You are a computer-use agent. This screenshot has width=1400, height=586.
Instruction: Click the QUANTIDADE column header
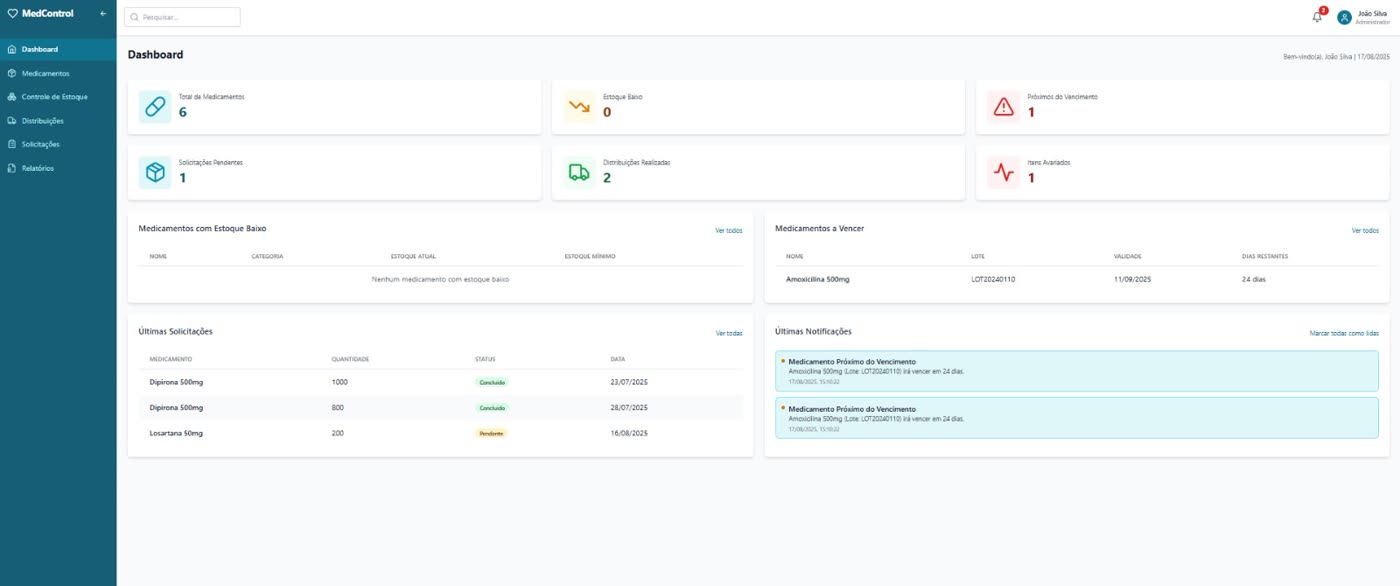pyautogui.click(x=351, y=359)
